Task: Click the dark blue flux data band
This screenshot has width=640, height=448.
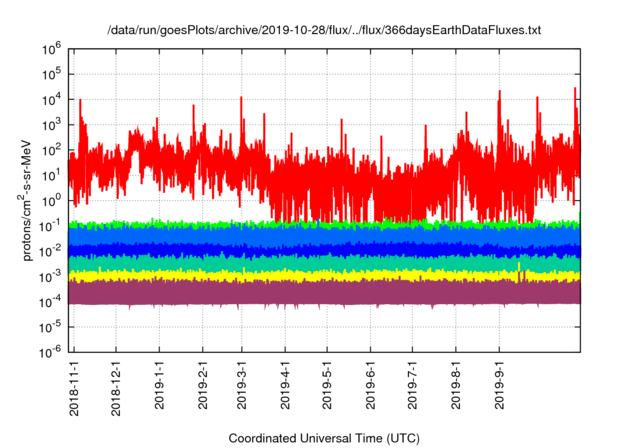Action: (300, 249)
